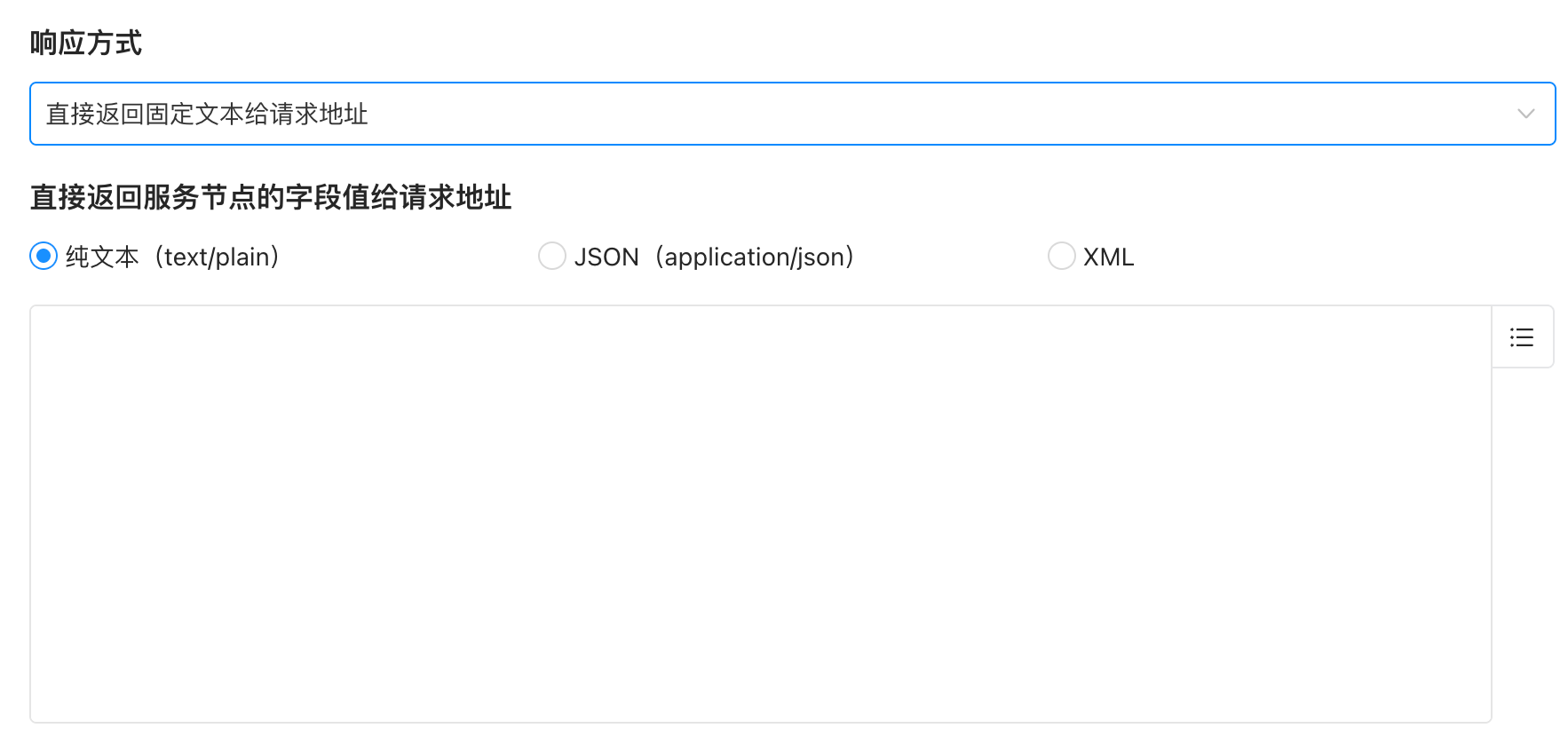The width and height of the screenshot is (1568, 744).
Task: Click inside the empty response text area
Action: pos(760,513)
